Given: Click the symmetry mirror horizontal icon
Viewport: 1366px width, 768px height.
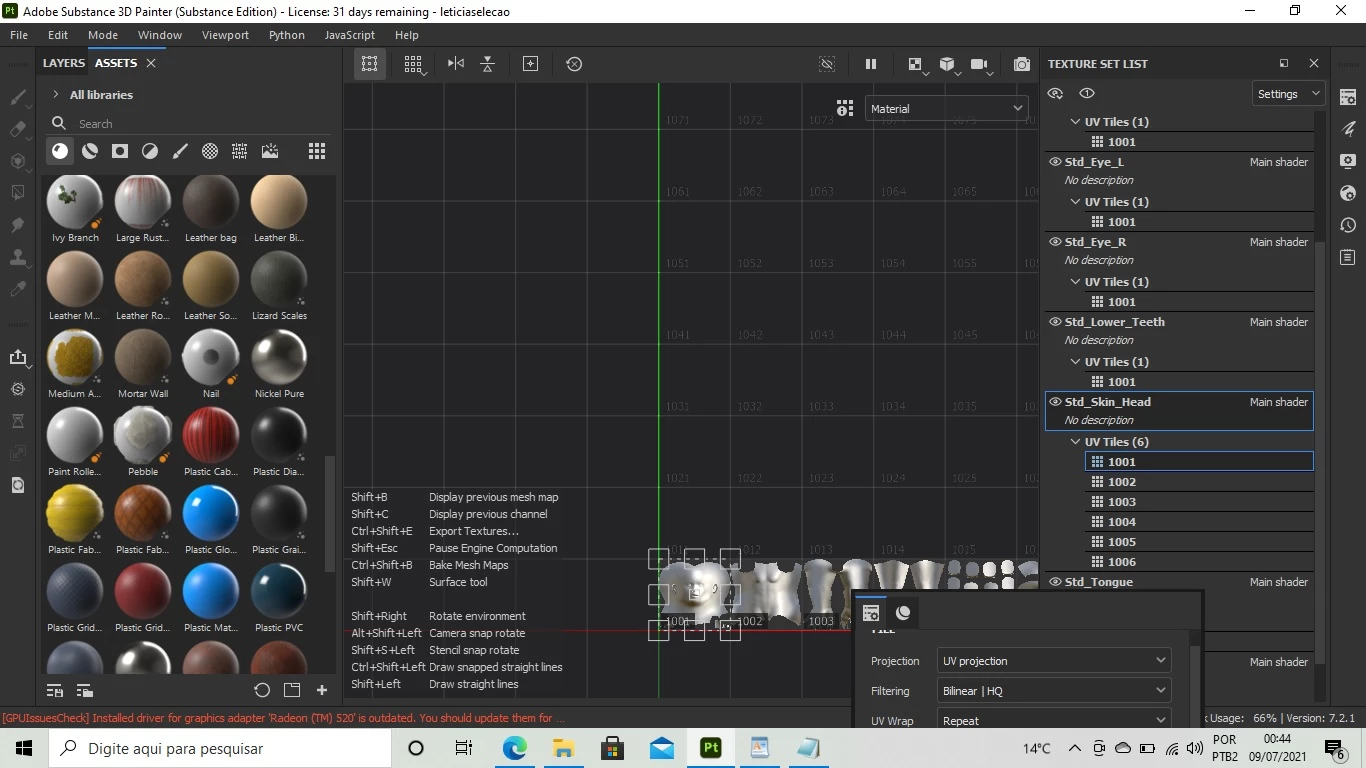Looking at the screenshot, I should click(456, 64).
